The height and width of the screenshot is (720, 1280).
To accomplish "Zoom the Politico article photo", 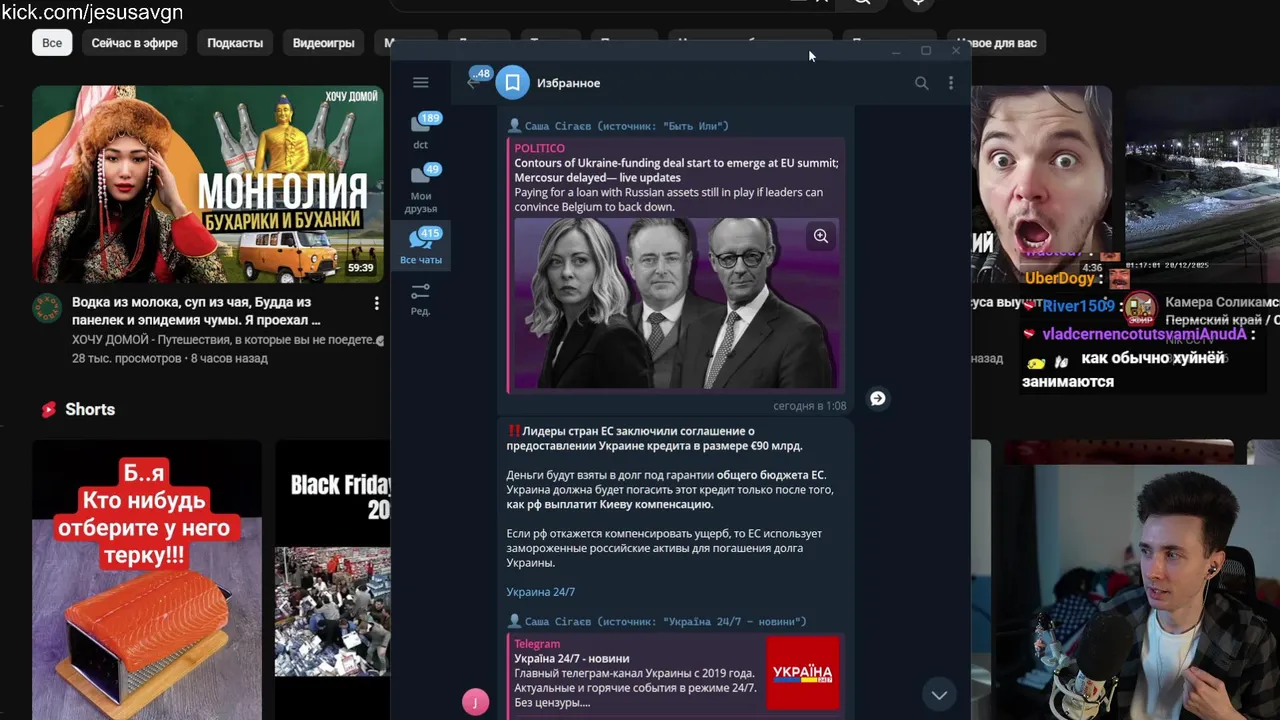I will pos(820,236).
